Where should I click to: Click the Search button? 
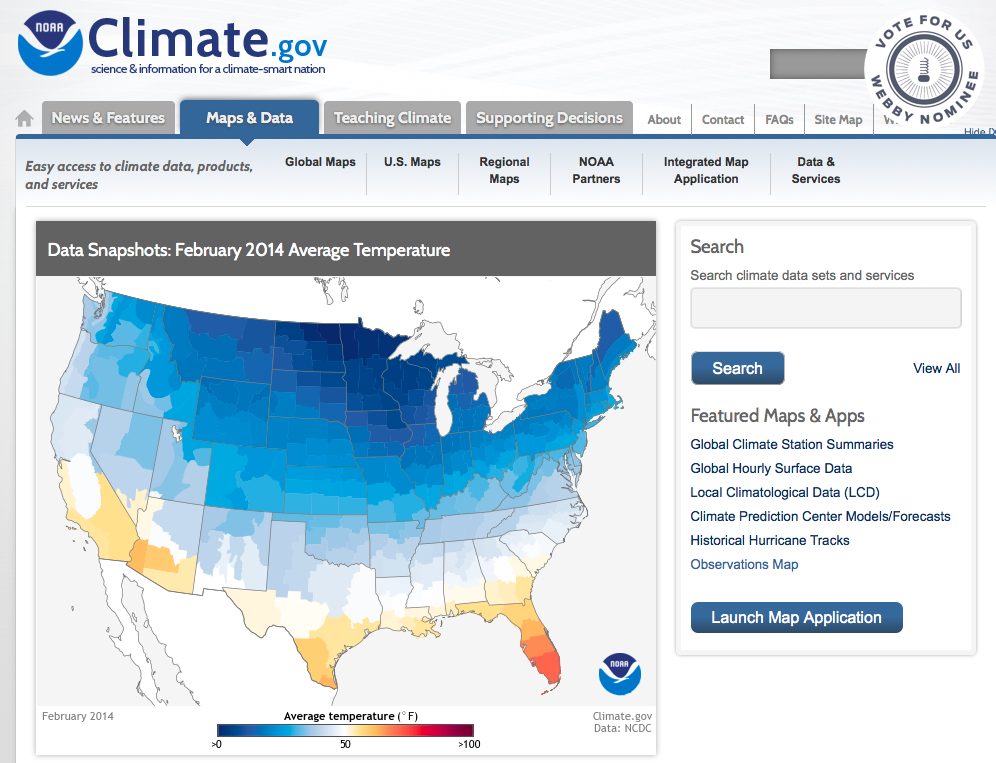[737, 368]
